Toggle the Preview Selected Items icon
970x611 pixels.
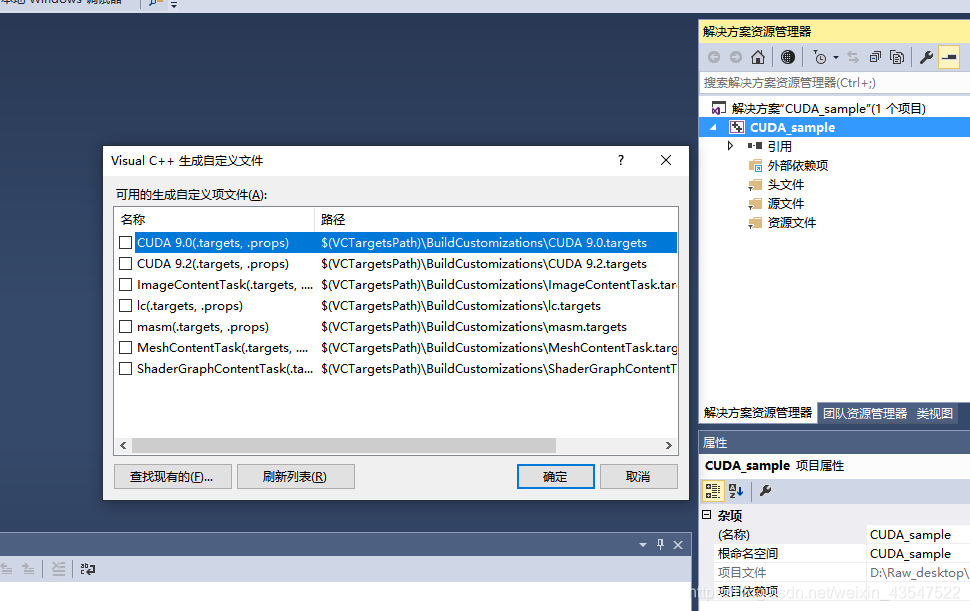coord(951,57)
